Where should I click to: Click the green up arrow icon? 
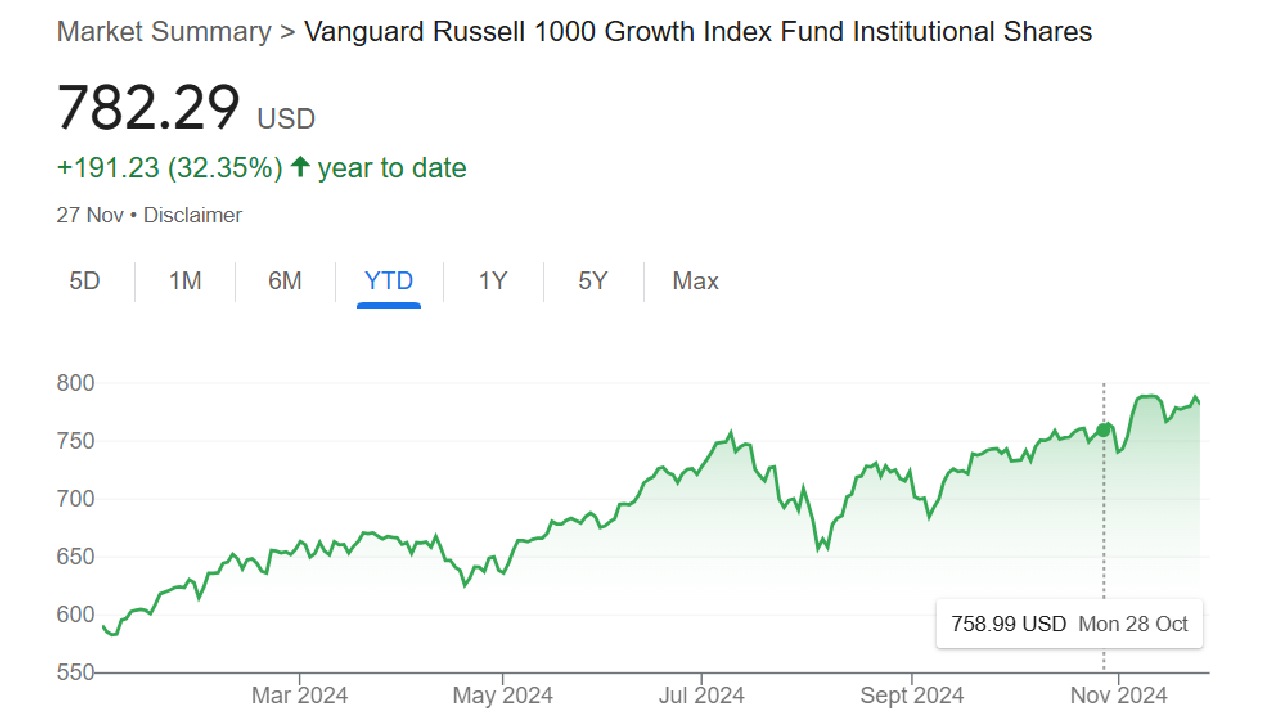(x=300, y=168)
